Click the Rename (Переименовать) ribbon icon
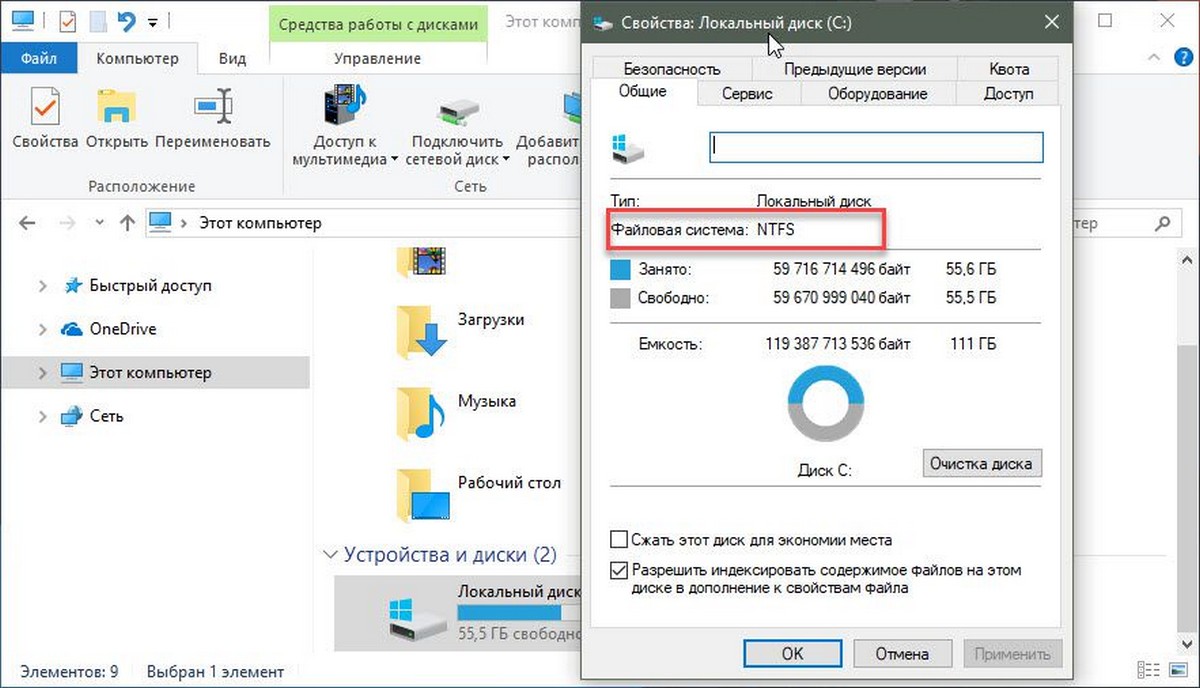The image size is (1200, 688). tap(212, 110)
